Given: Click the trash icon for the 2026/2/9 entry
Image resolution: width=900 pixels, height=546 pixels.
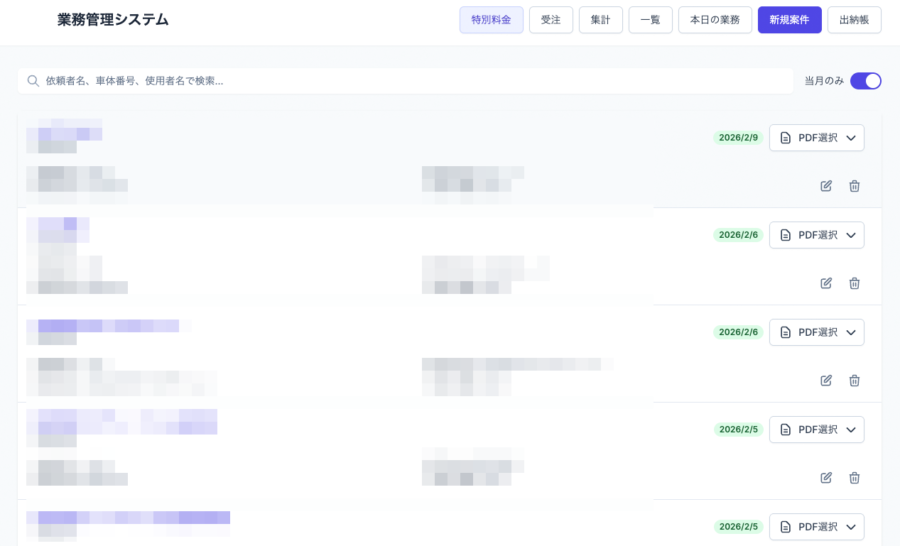Looking at the screenshot, I should (854, 186).
